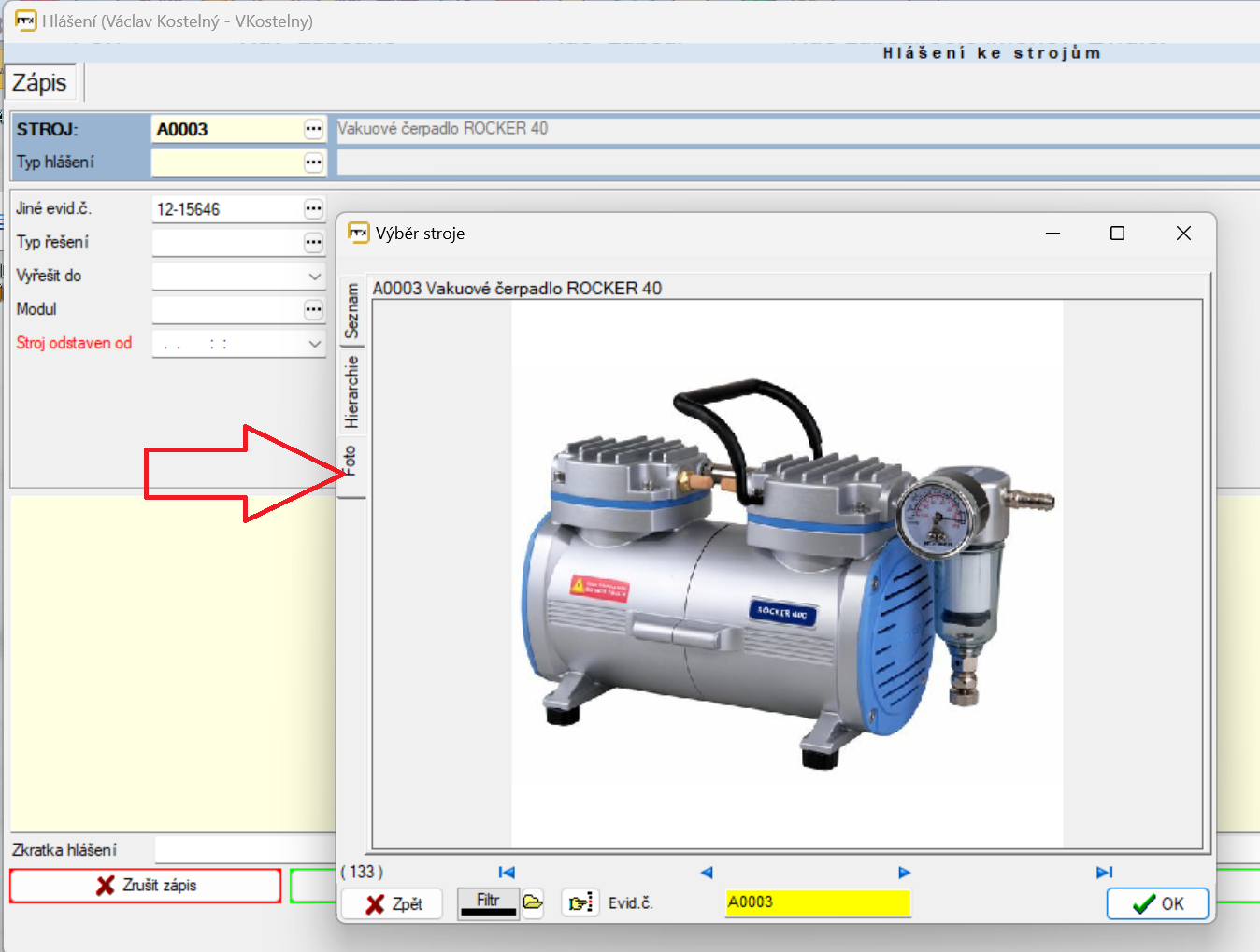Viewport: 1260px width, 952px height.
Task: Click the pointing-hand list icon
Action: [580, 903]
